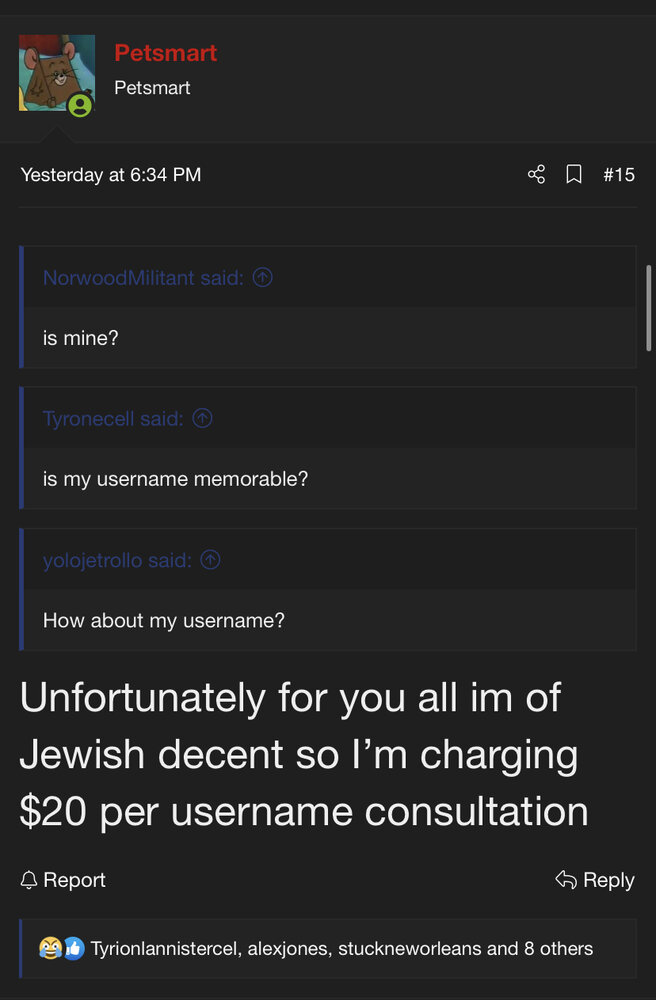
Task: Open yolojetrollo said quote link
Action: point(117,560)
